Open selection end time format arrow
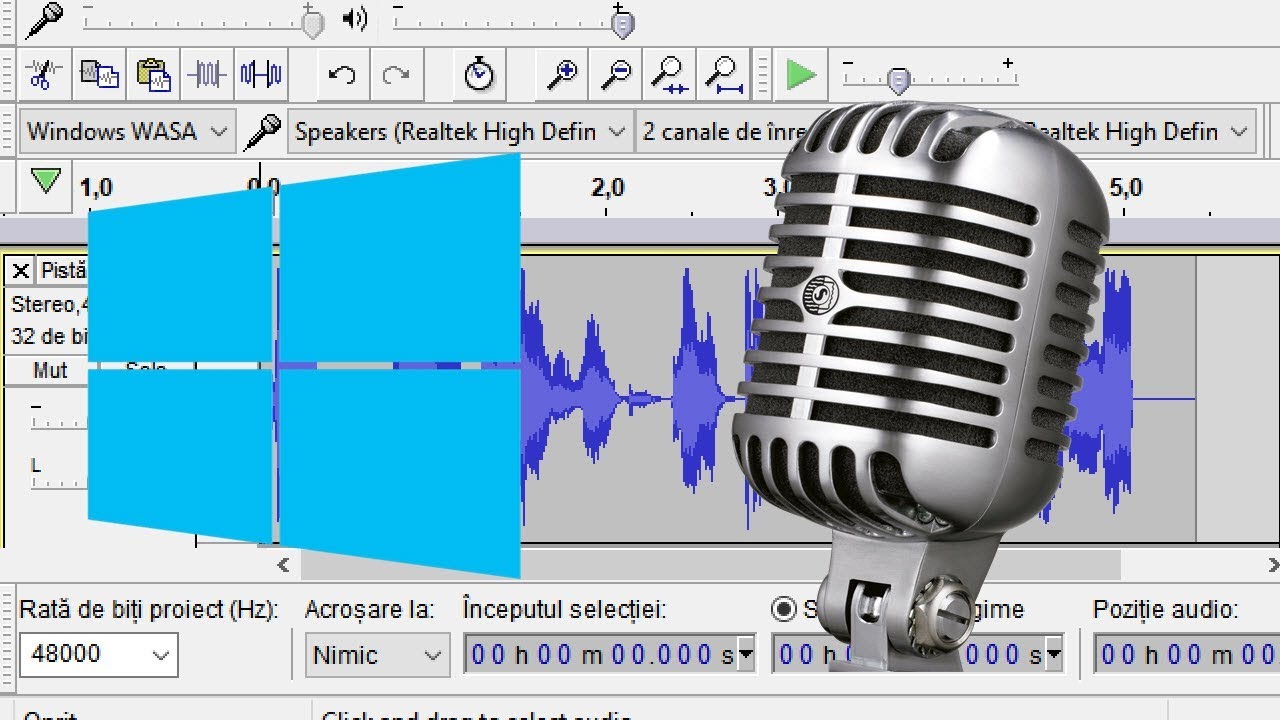 (1052, 655)
